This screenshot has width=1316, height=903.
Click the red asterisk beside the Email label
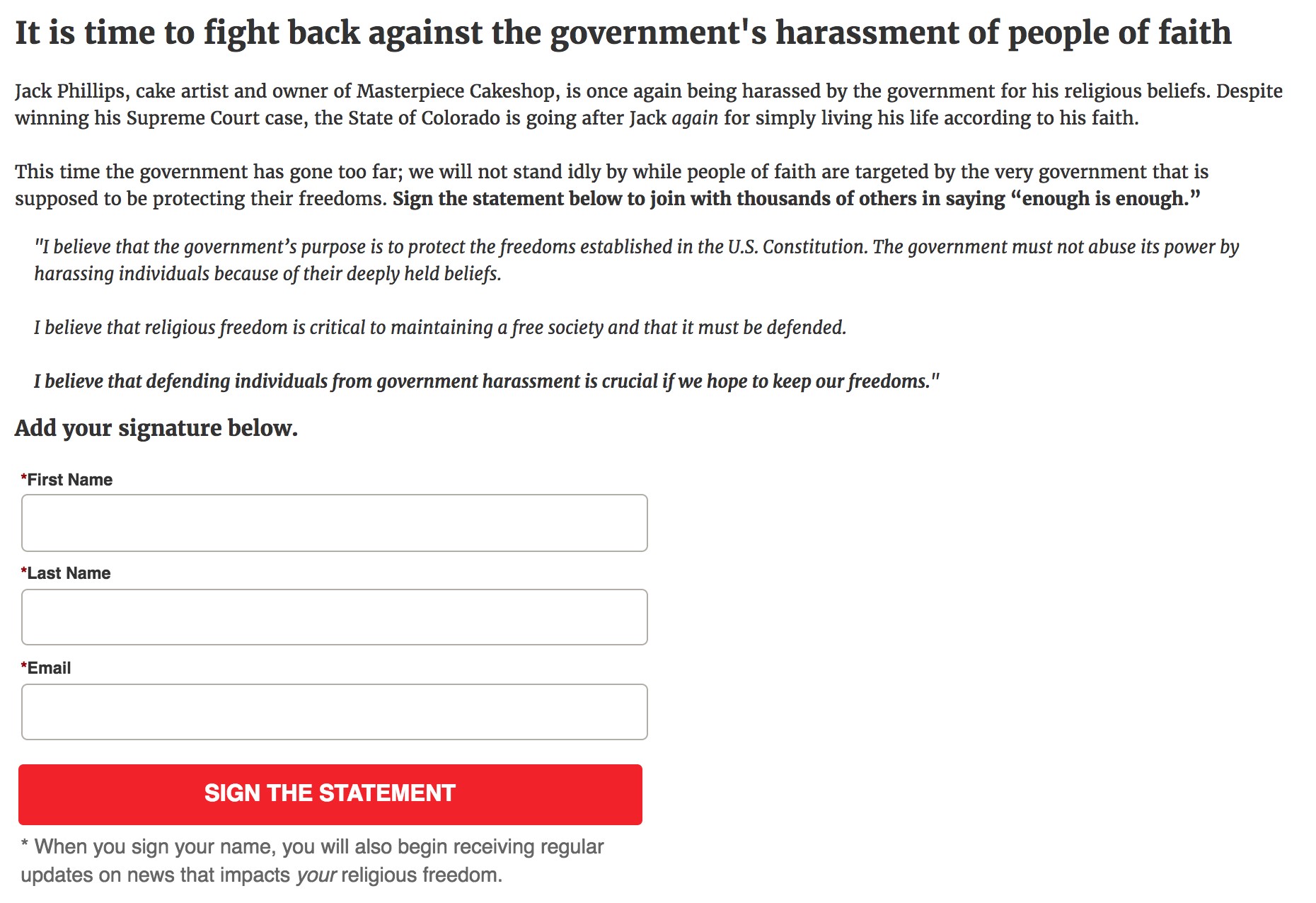coord(24,667)
